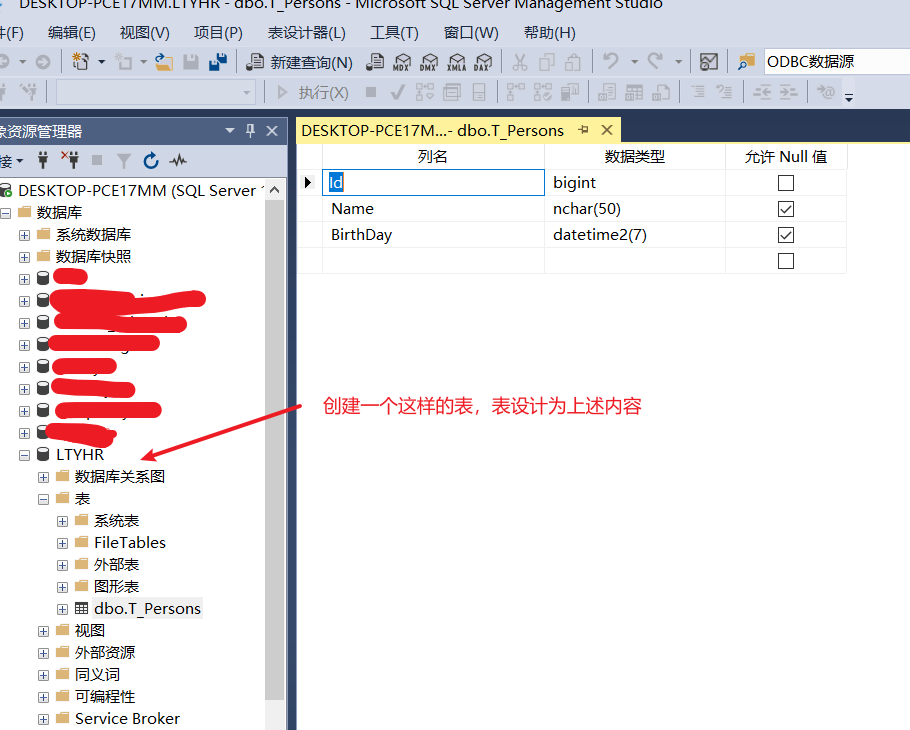
Task: Pin the Object Explorer panel
Action: tap(250, 131)
